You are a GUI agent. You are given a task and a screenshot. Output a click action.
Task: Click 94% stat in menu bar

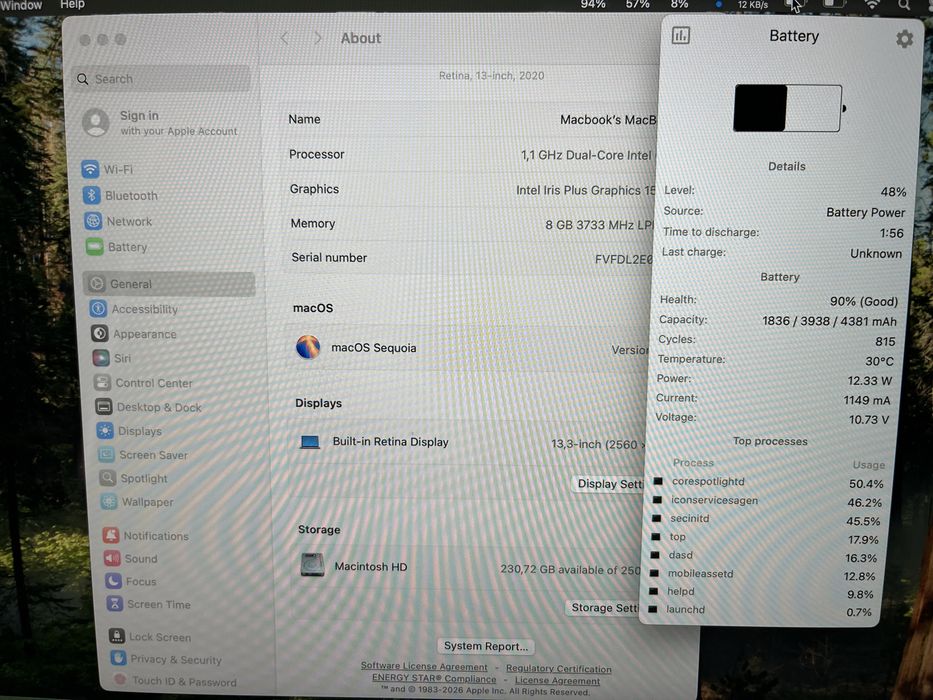(x=593, y=5)
